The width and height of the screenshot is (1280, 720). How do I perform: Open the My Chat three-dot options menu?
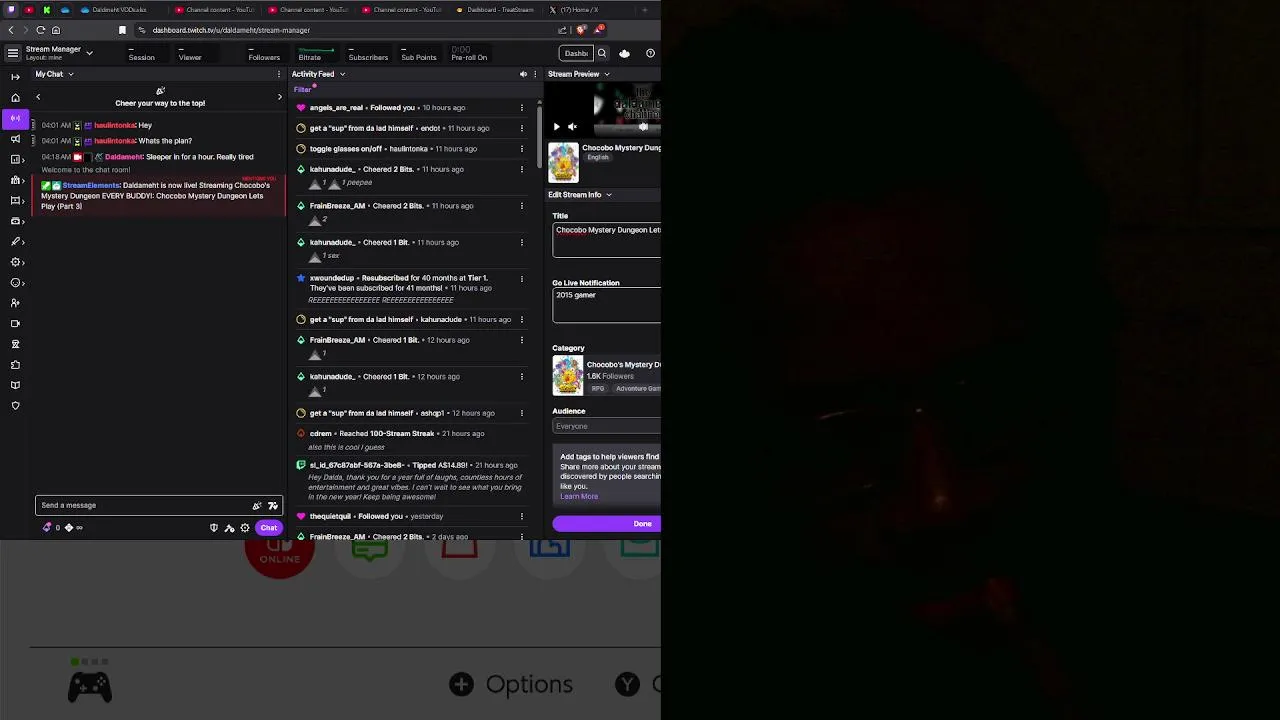280,74
